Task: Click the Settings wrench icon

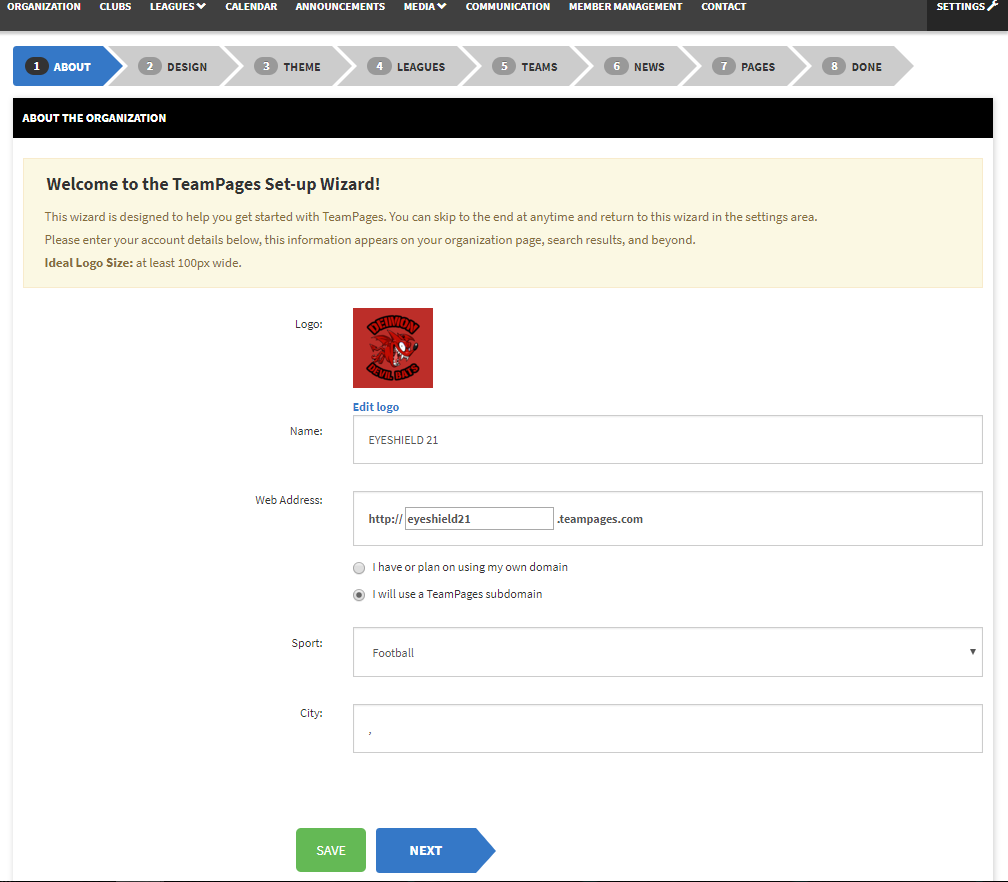Action: coord(992,7)
